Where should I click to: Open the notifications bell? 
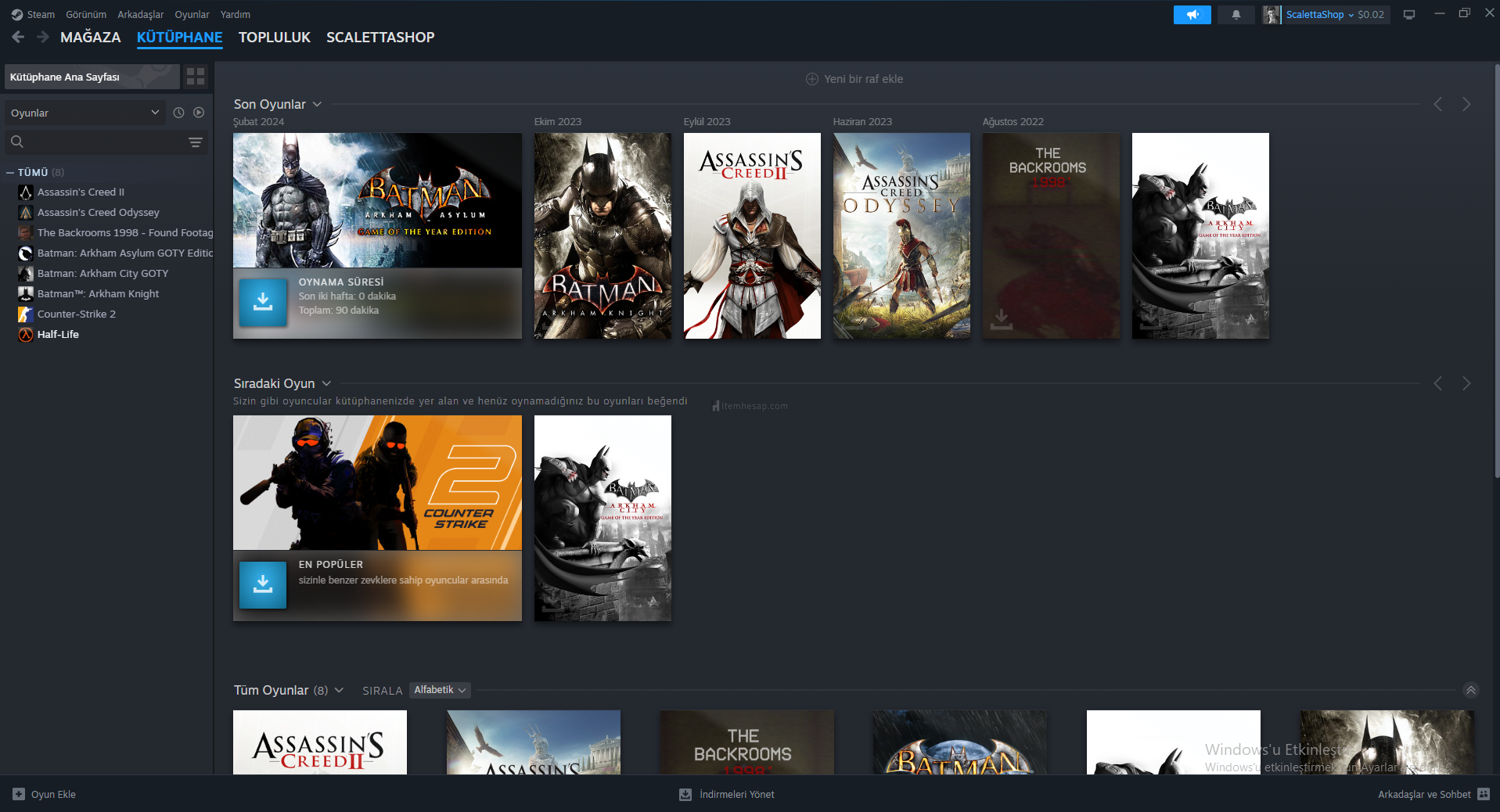(1236, 15)
